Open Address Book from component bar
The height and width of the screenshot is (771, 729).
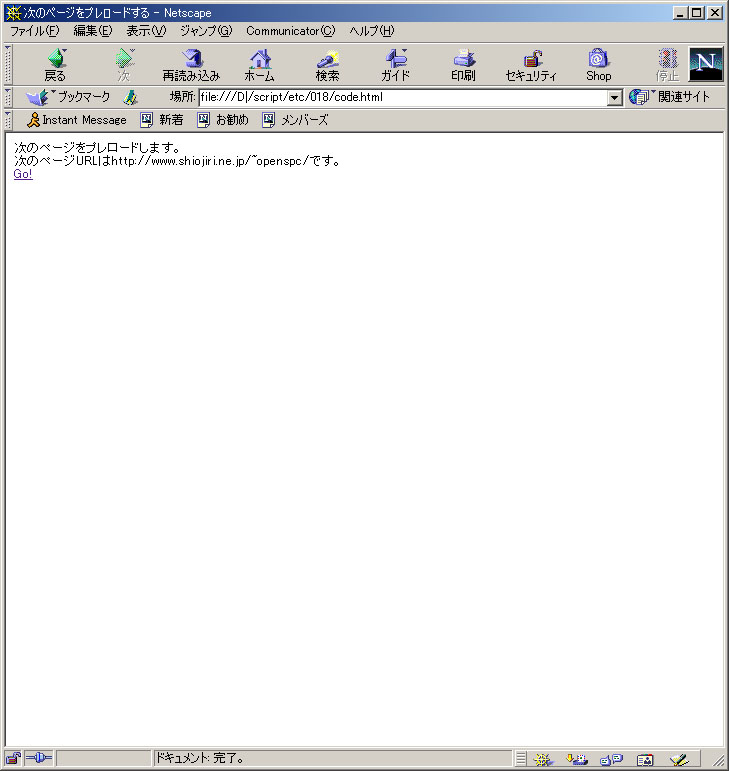[x=645, y=760]
